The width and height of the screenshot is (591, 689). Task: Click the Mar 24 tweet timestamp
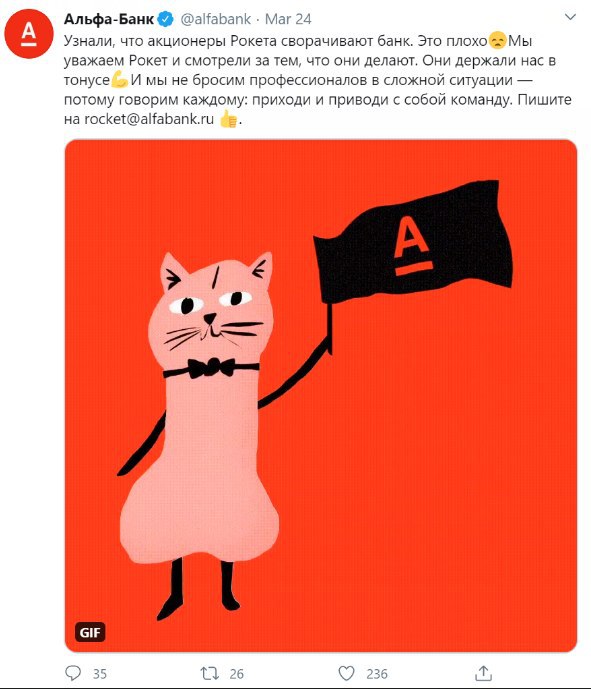click(x=288, y=19)
